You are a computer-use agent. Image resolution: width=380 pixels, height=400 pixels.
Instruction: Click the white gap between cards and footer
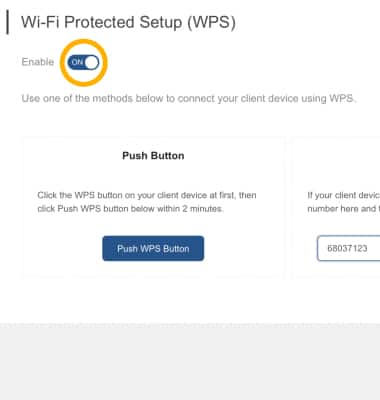click(x=190, y=301)
